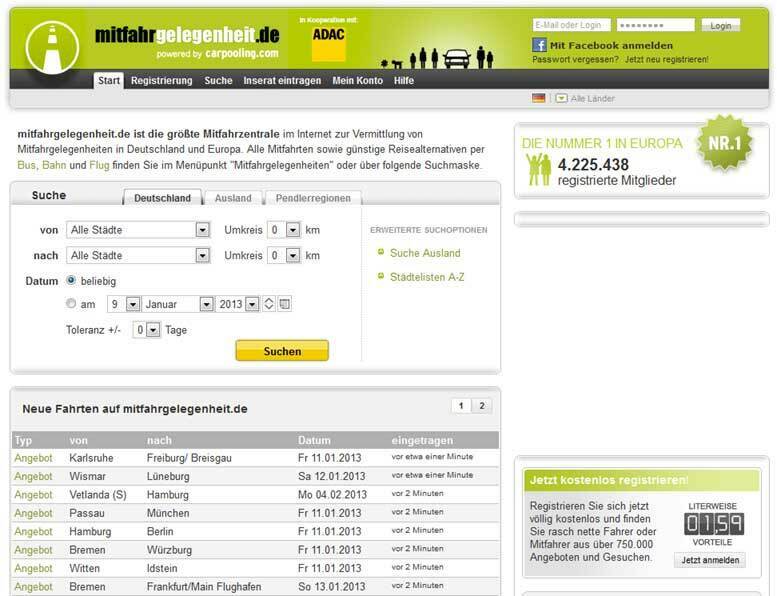
Task: Select the 'am' specific date radio button
Action: tap(71, 304)
